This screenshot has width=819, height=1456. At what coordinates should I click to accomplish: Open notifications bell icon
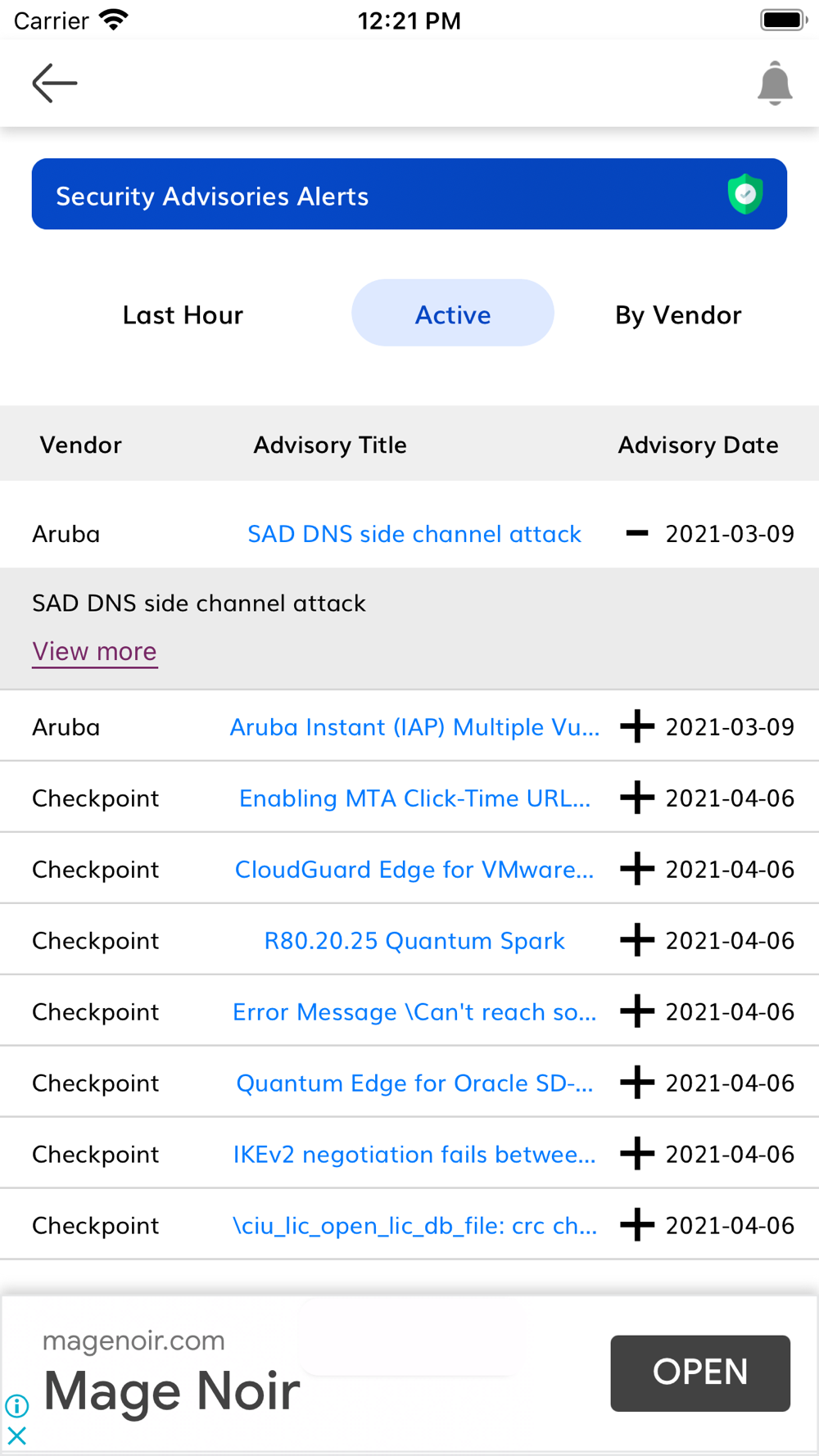coord(775,83)
